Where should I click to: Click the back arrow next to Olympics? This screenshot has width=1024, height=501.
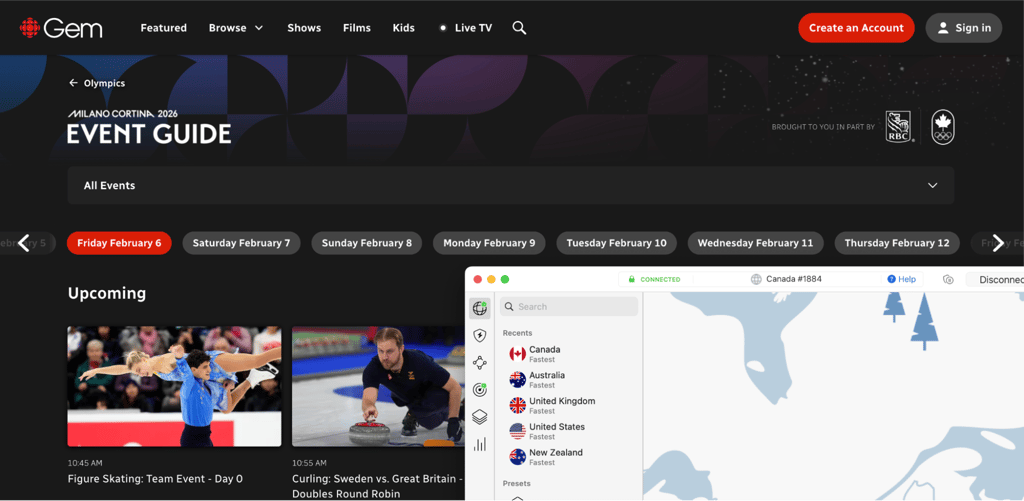pyautogui.click(x=73, y=83)
